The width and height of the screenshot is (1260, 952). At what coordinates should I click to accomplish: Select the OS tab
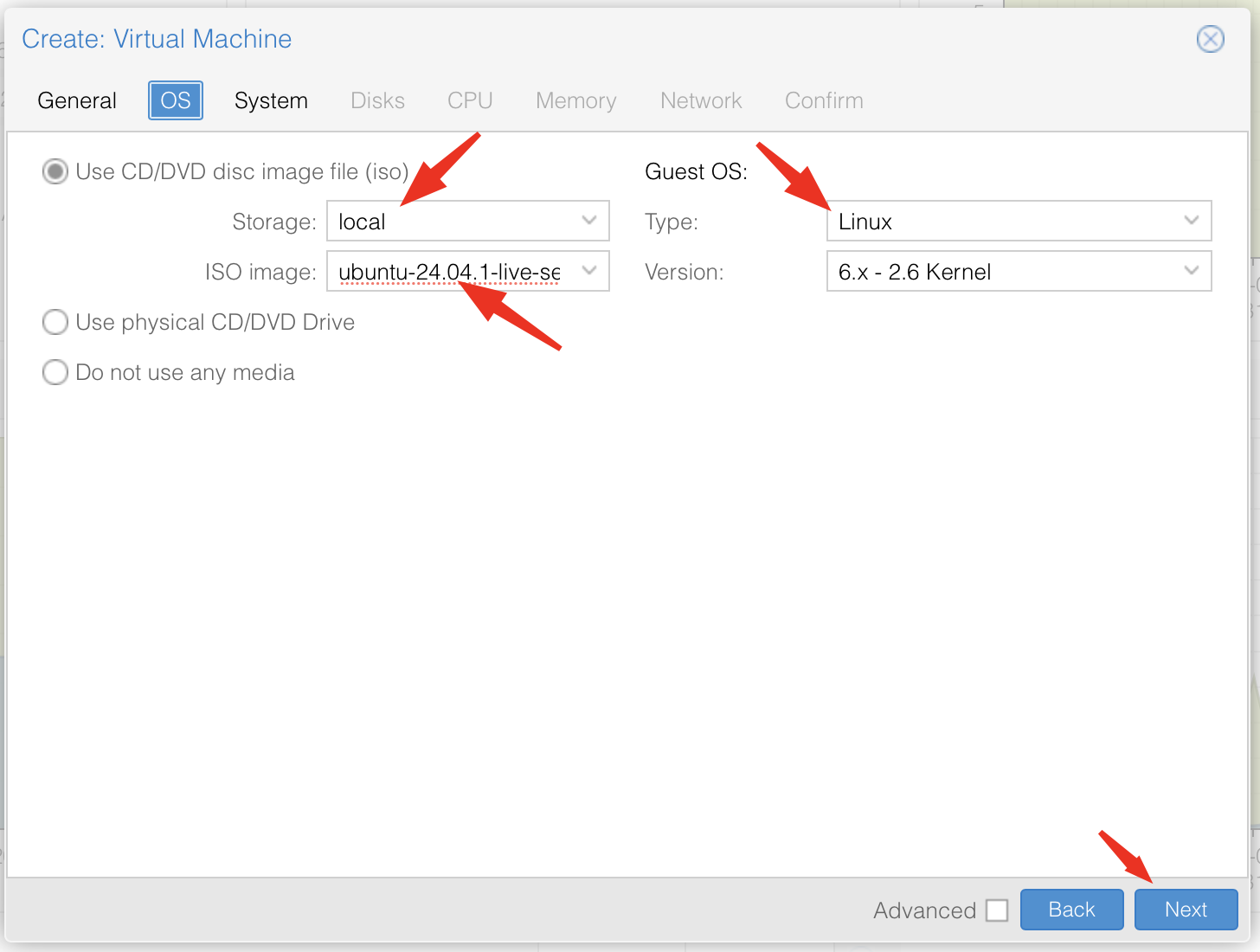click(x=176, y=100)
